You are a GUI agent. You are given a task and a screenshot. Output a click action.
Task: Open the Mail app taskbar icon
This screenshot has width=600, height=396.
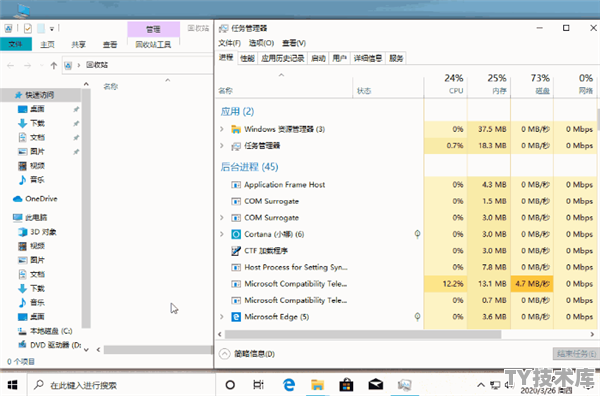pyautogui.click(x=375, y=384)
